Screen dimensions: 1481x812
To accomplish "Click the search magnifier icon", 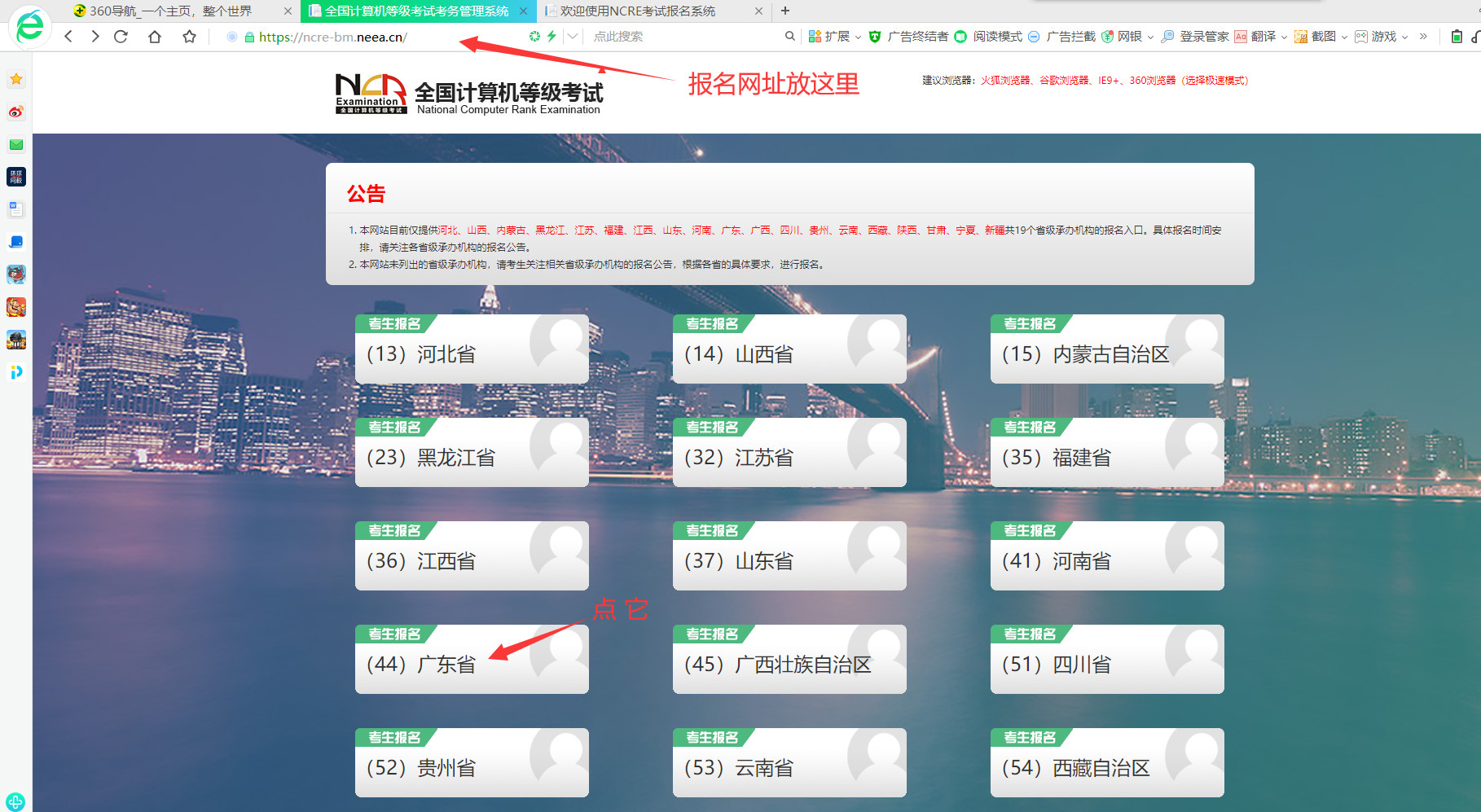I will (x=789, y=37).
